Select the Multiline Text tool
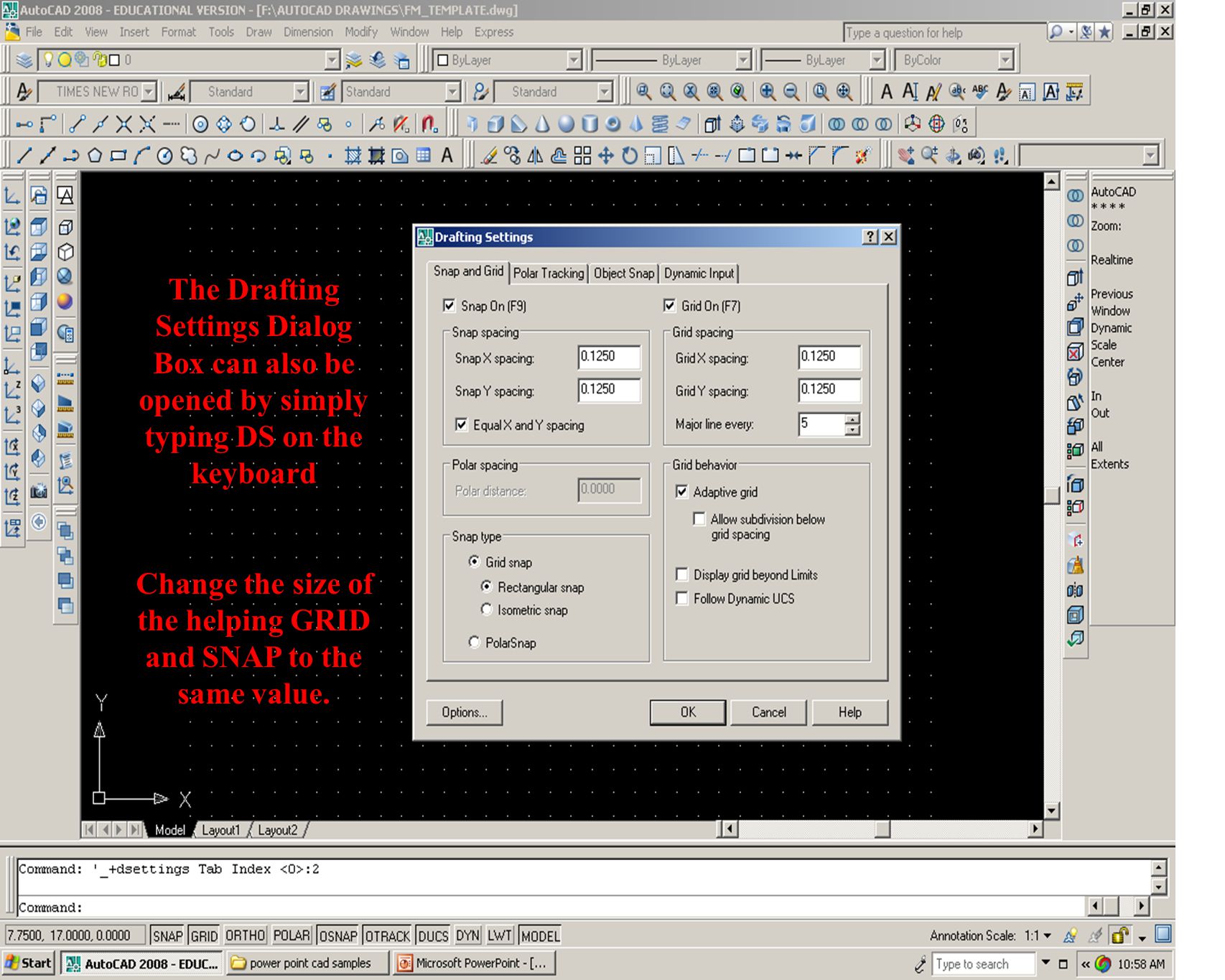The width and height of the screenshot is (1225, 980). click(447, 156)
